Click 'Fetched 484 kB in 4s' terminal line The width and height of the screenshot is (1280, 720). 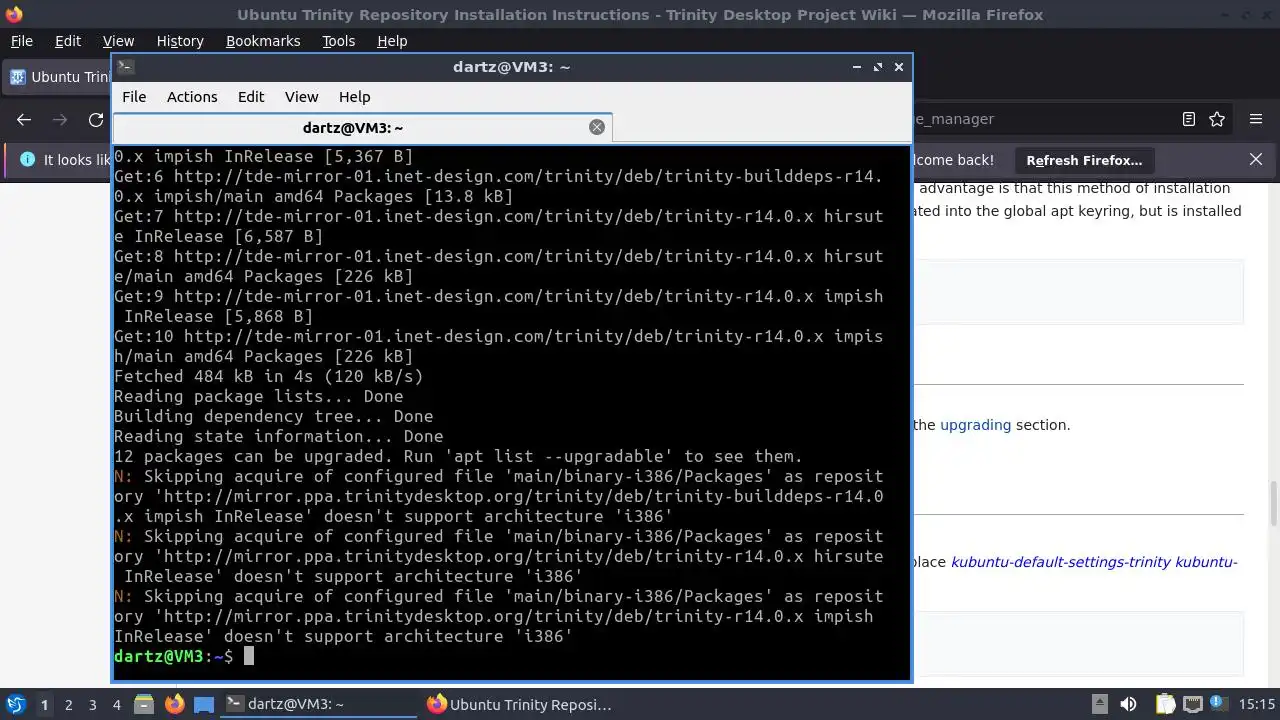tap(269, 376)
